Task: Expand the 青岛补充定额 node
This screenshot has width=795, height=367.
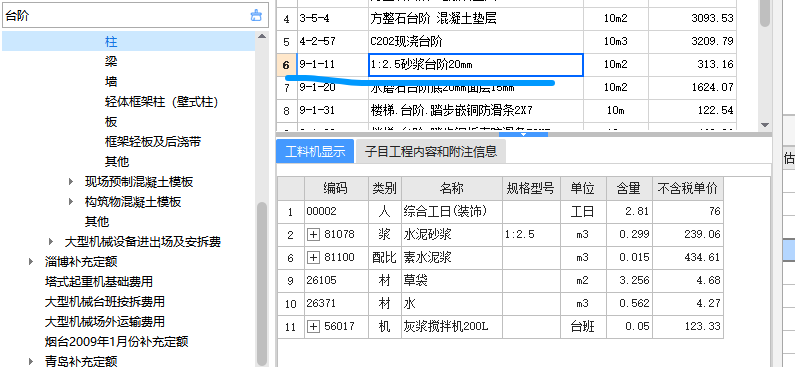Action: pos(31,361)
